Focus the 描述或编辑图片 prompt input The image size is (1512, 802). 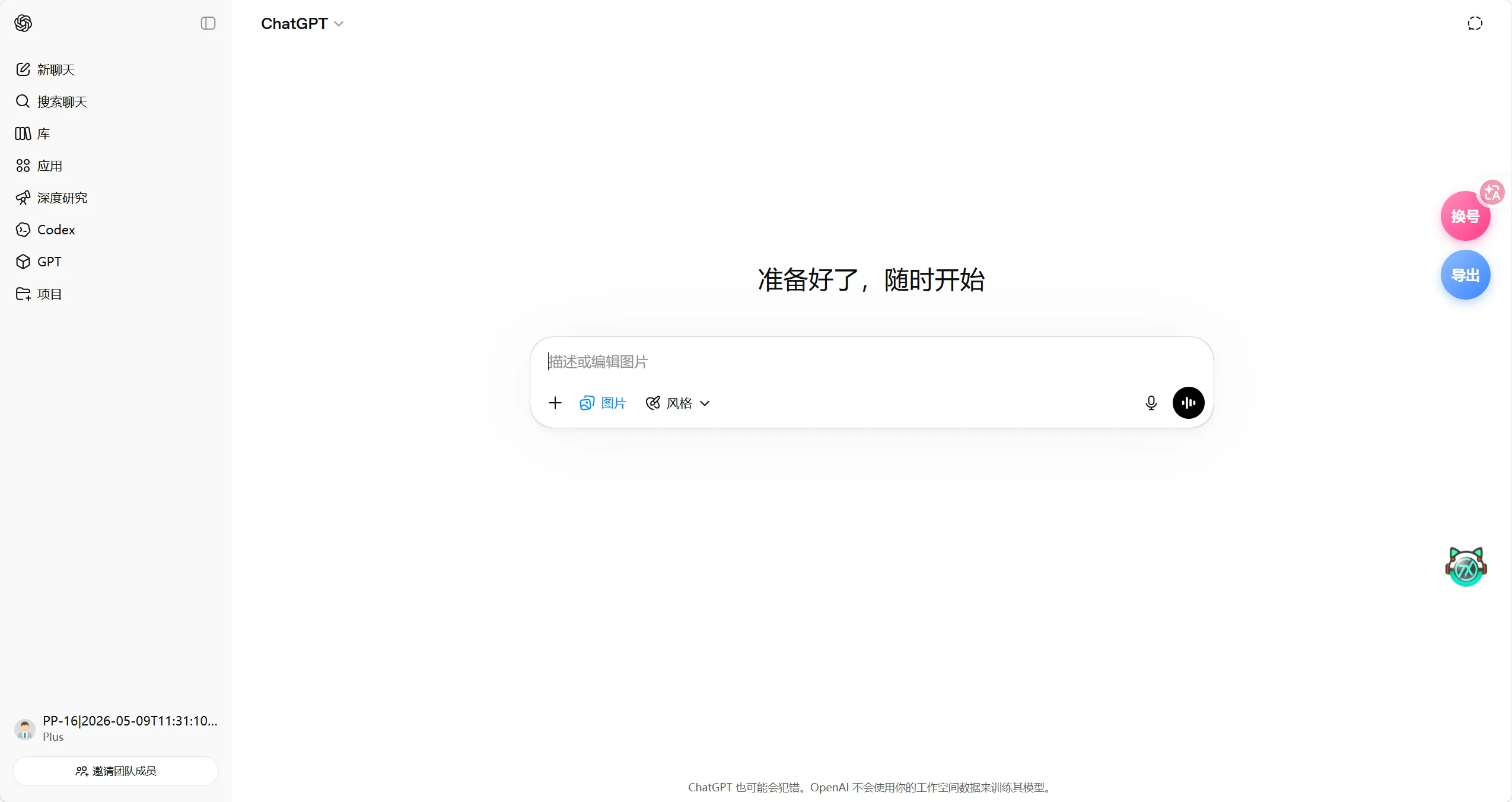[871, 361]
